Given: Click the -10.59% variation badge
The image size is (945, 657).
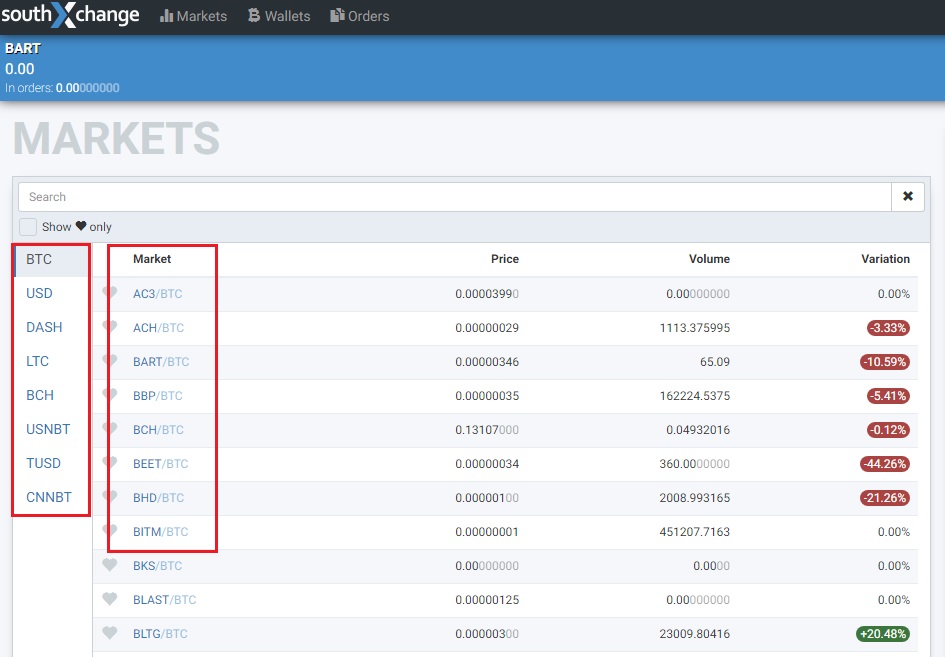Looking at the screenshot, I should (885, 362).
